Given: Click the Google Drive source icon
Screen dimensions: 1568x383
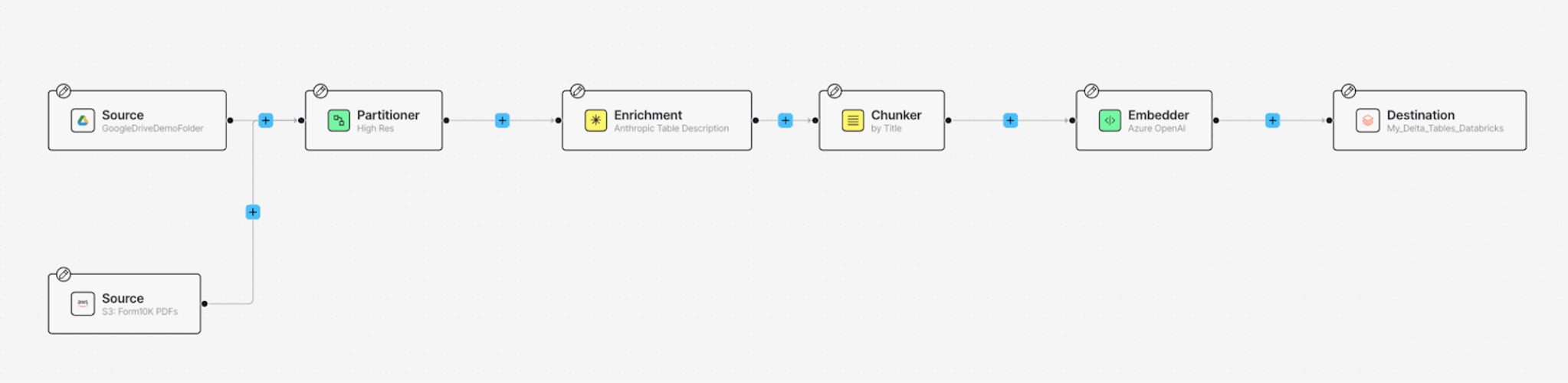Looking at the screenshot, I should [83, 120].
